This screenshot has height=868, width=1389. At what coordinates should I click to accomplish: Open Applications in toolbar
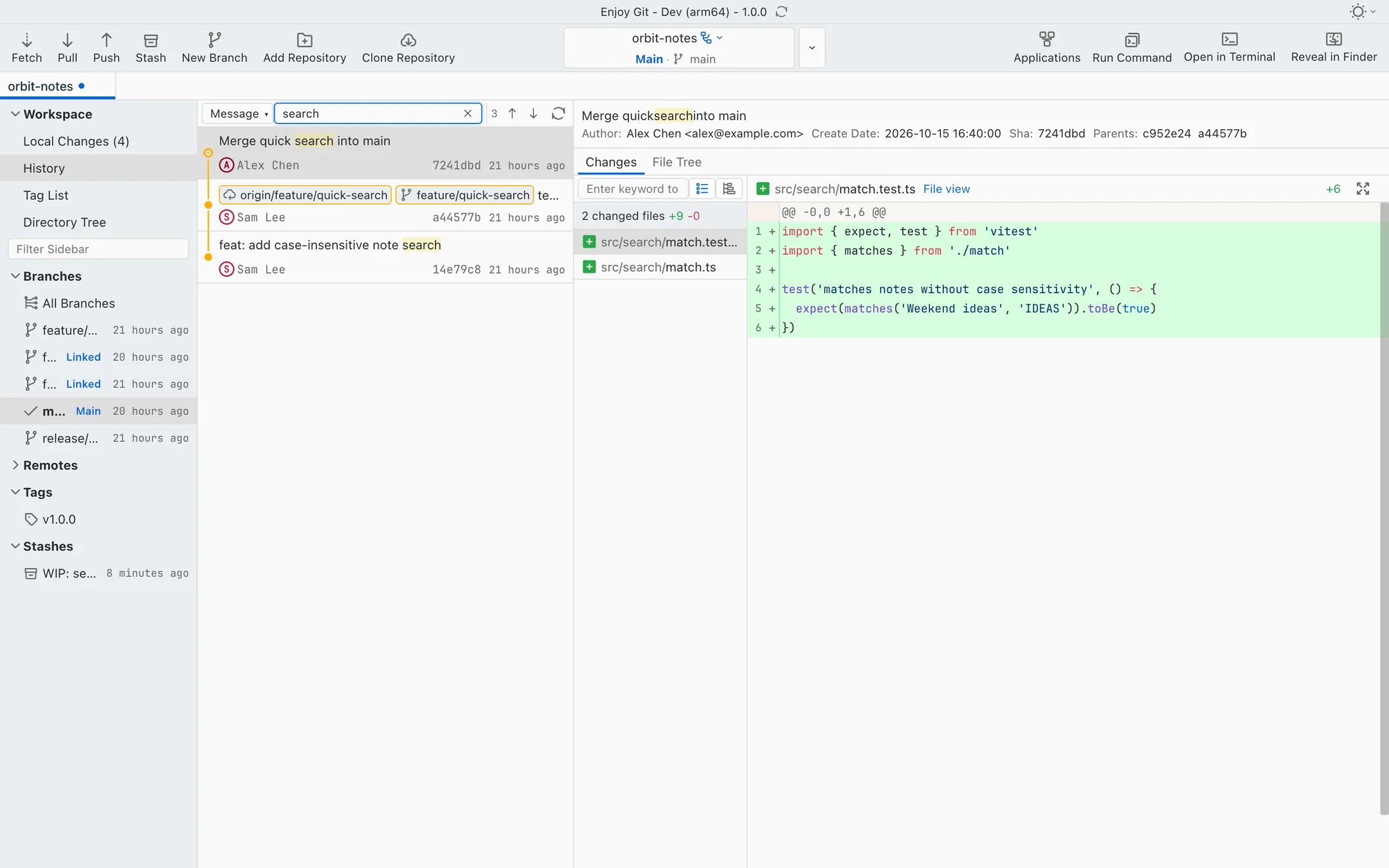(1046, 48)
